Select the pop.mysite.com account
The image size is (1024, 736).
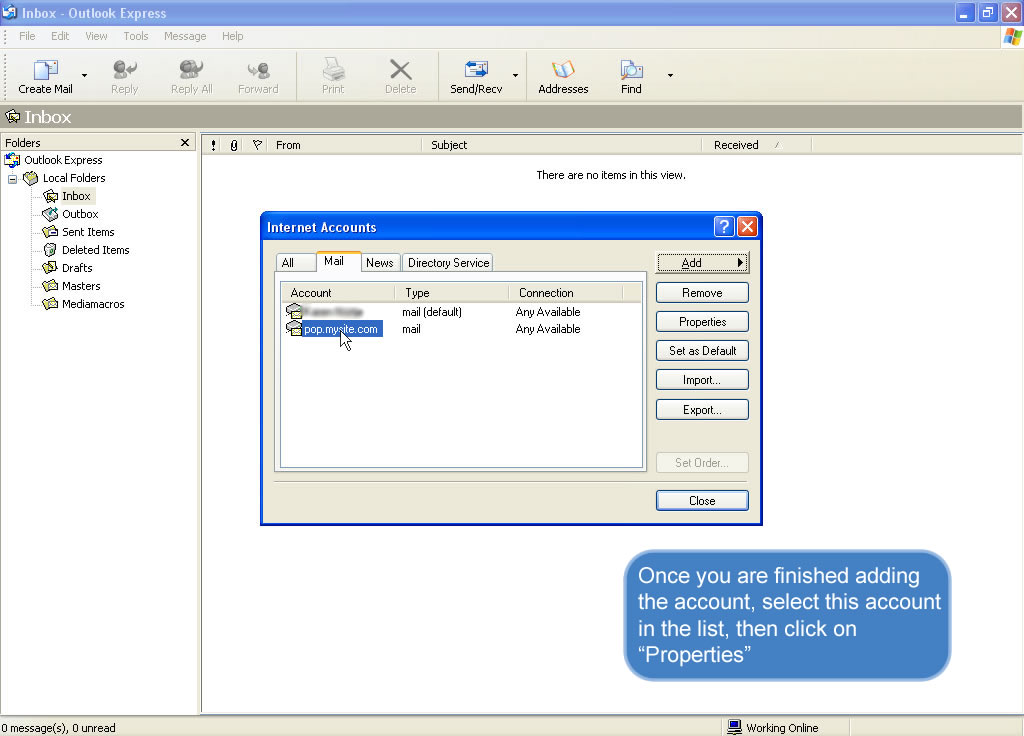341,329
